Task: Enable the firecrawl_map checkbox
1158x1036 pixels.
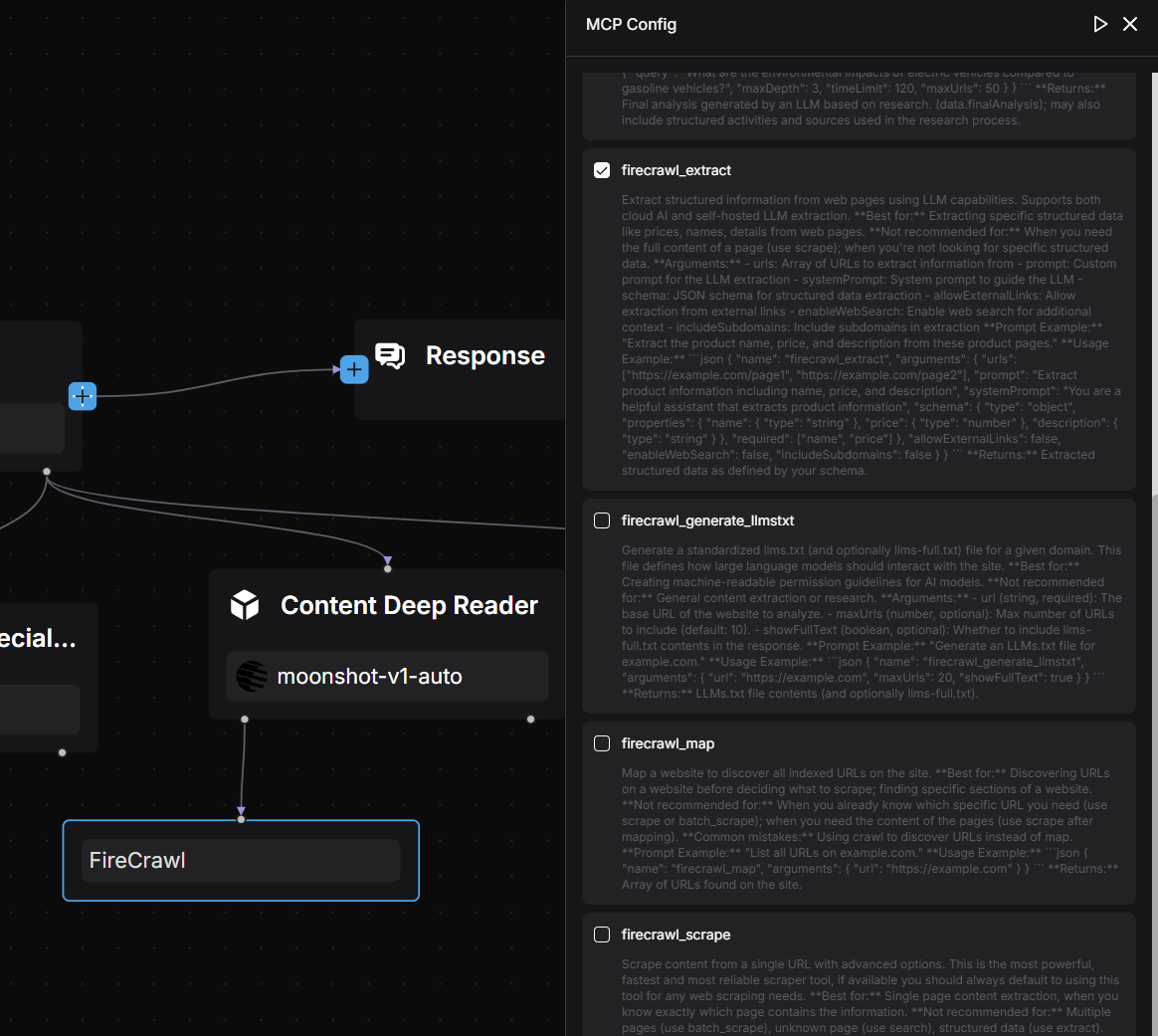Action: point(601,743)
